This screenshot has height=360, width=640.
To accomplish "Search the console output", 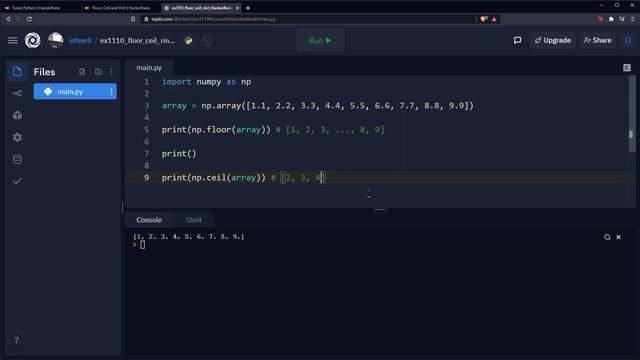I will tap(607, 237).
